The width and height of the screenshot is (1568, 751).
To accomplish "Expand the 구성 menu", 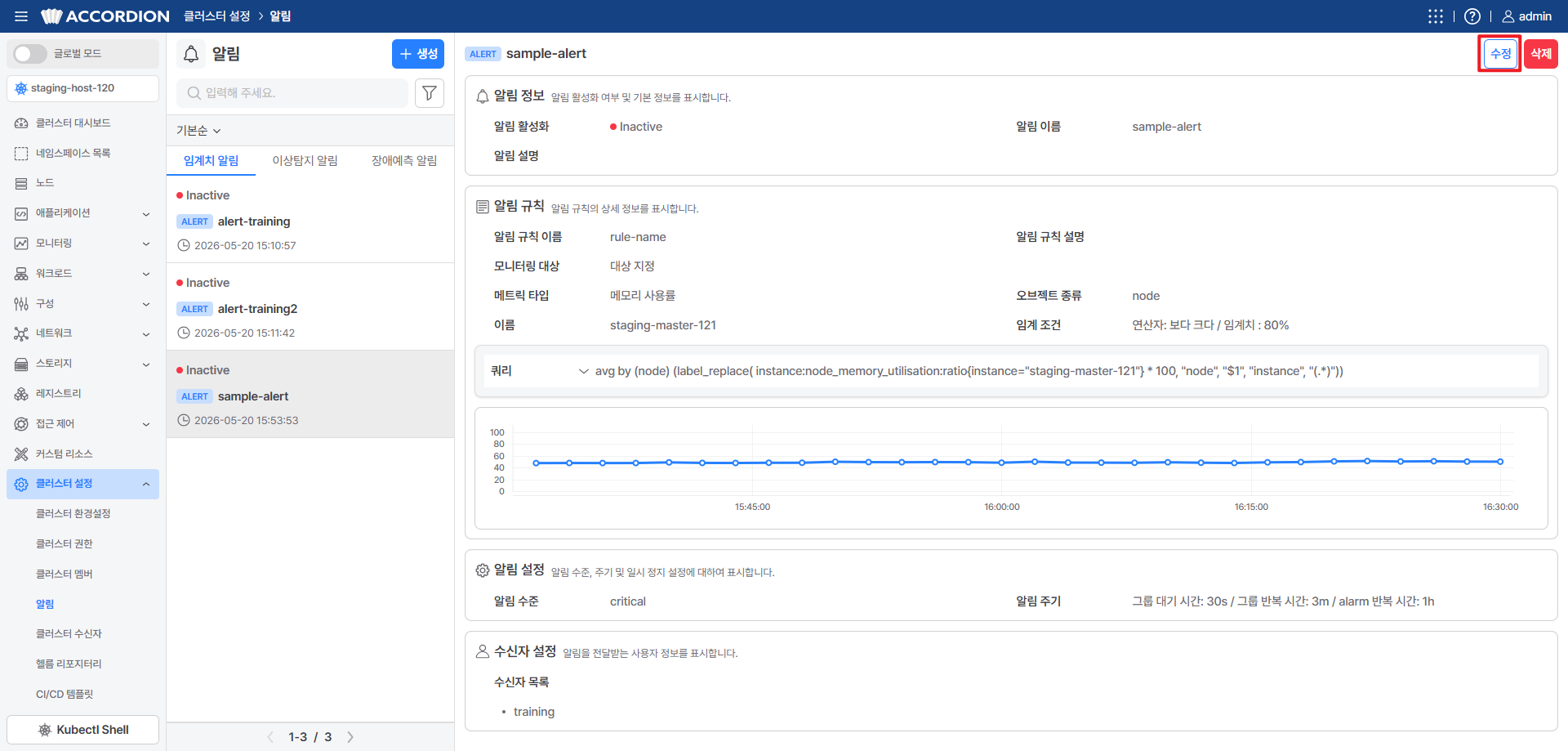I will [x=82, y=304].
